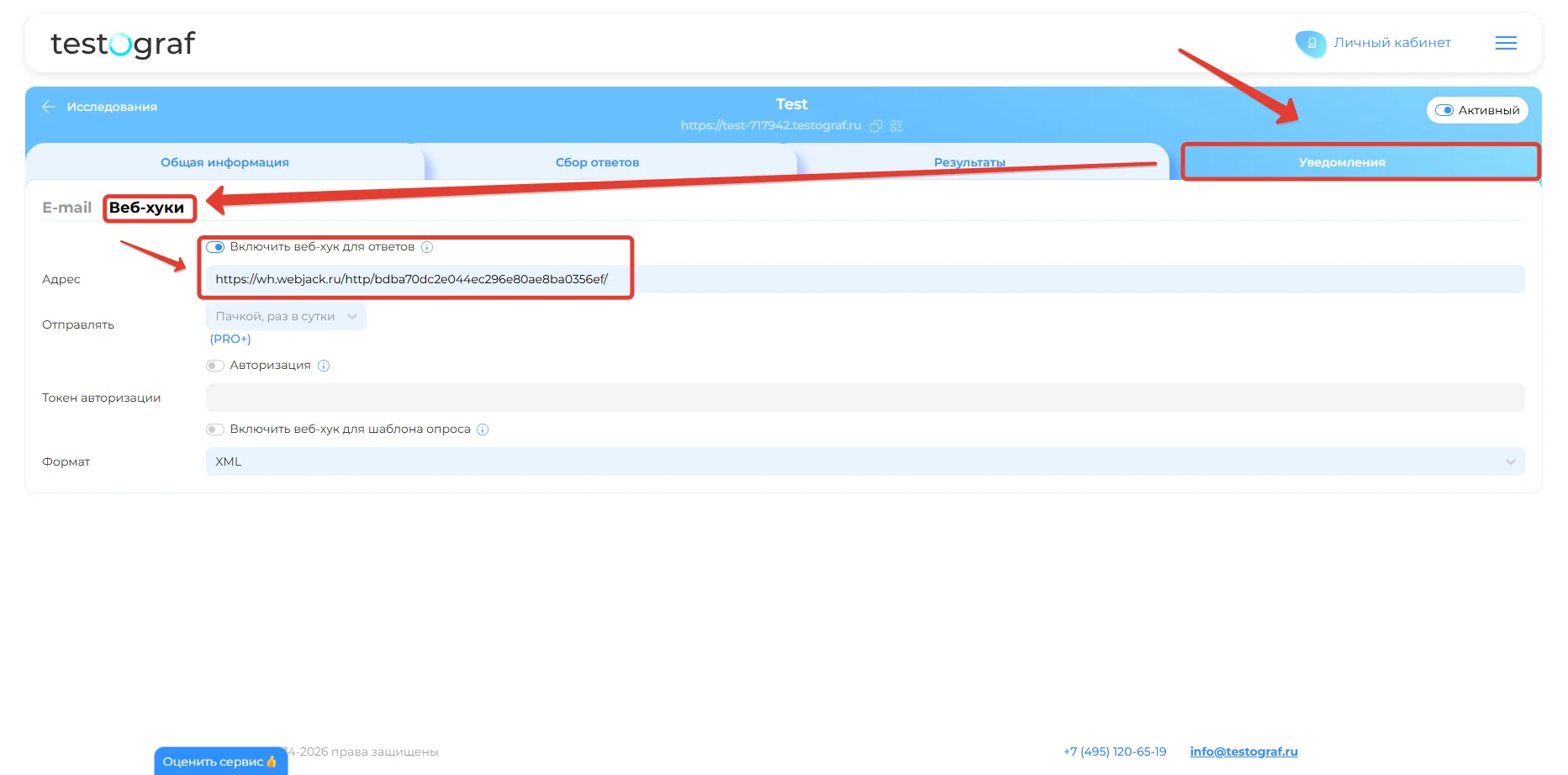Screen dimensions: 1568x775
Task: Click the Оценить сервис button
Action: (220, 761)
